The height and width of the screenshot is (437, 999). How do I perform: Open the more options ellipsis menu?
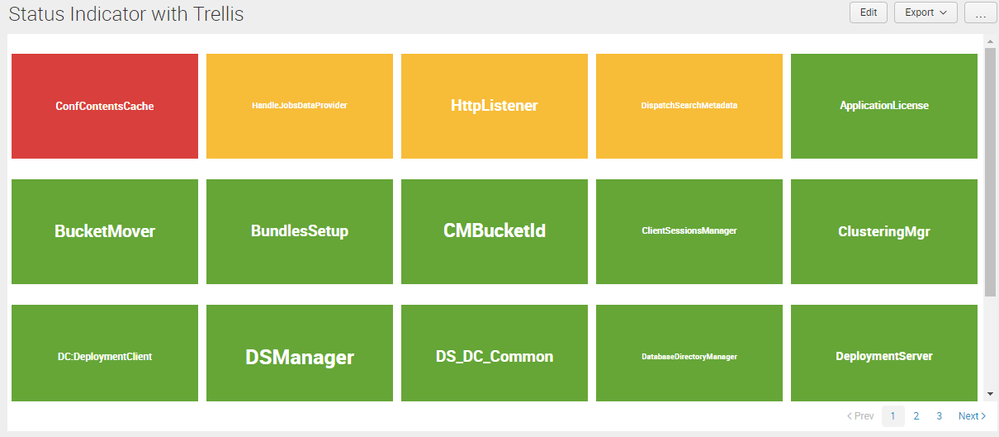pyautogui.click(x=980, y=12)
